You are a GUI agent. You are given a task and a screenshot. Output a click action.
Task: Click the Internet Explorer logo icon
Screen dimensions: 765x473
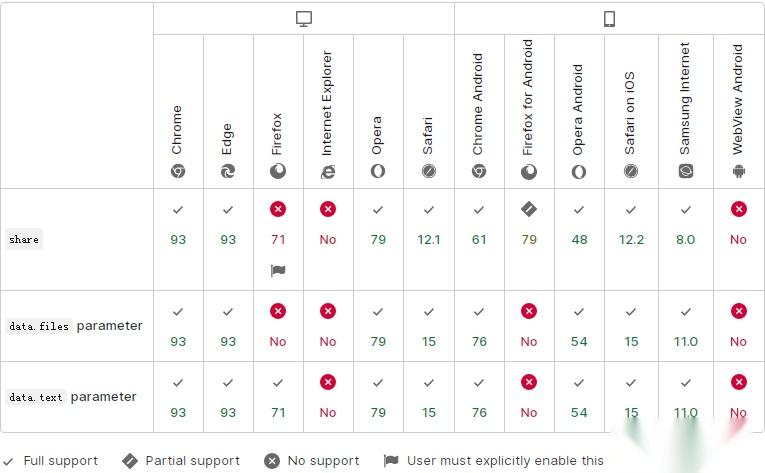pyautogui.click(x=328, y=171)
